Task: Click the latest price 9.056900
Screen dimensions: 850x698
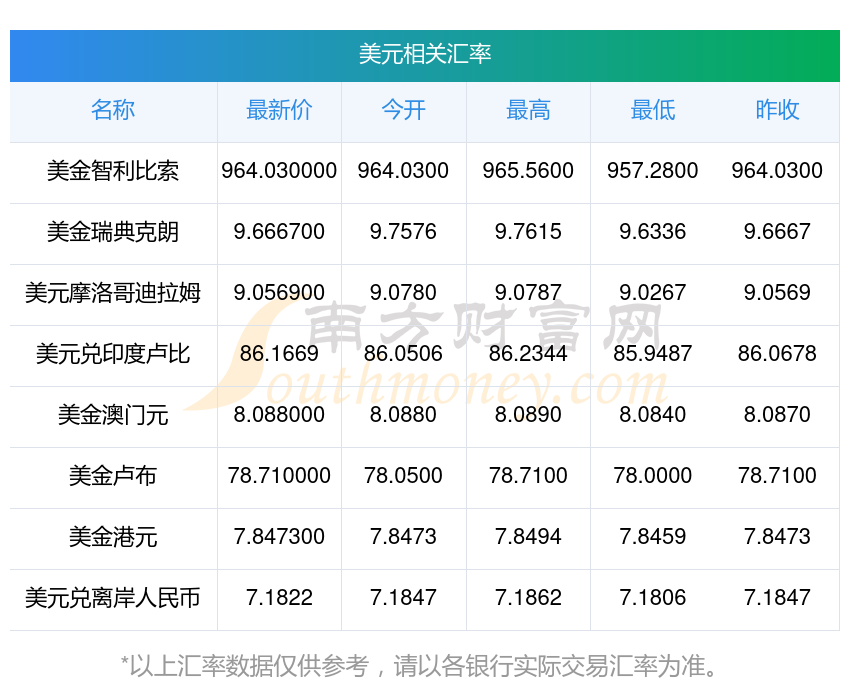Action: [279, 293]
